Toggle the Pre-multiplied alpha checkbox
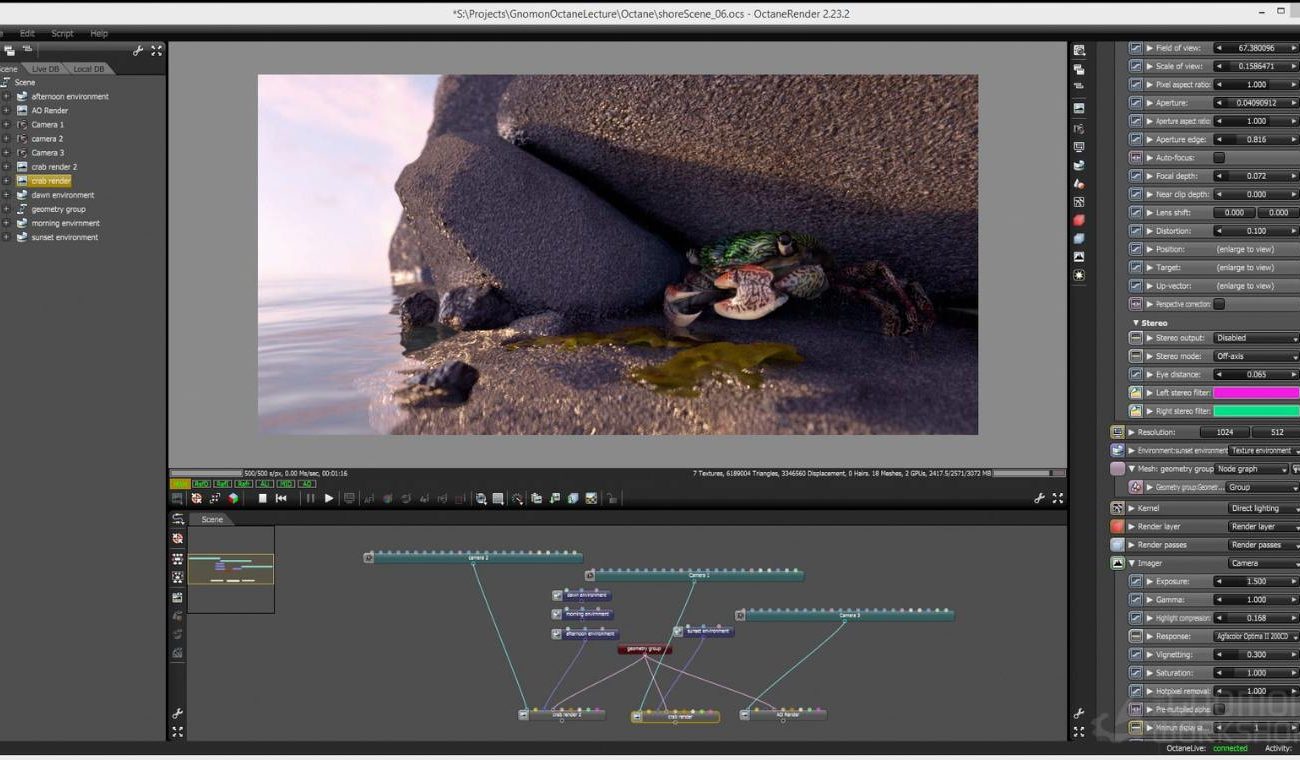1300x760 pixels. point(1218,709)
